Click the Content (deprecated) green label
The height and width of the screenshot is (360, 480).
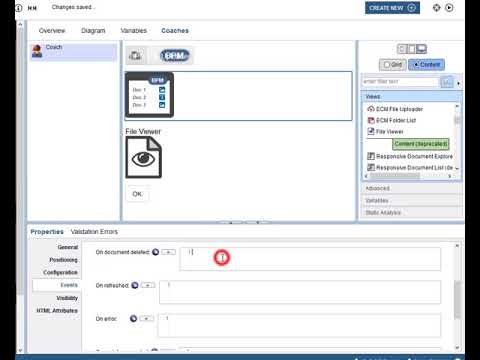421,144
